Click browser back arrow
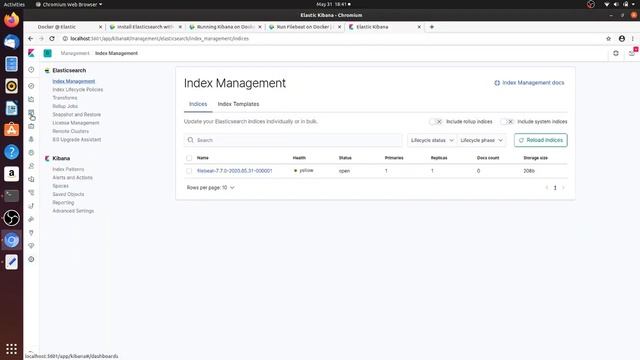Screen dimensions: 640x360 (x=31, y=38)
